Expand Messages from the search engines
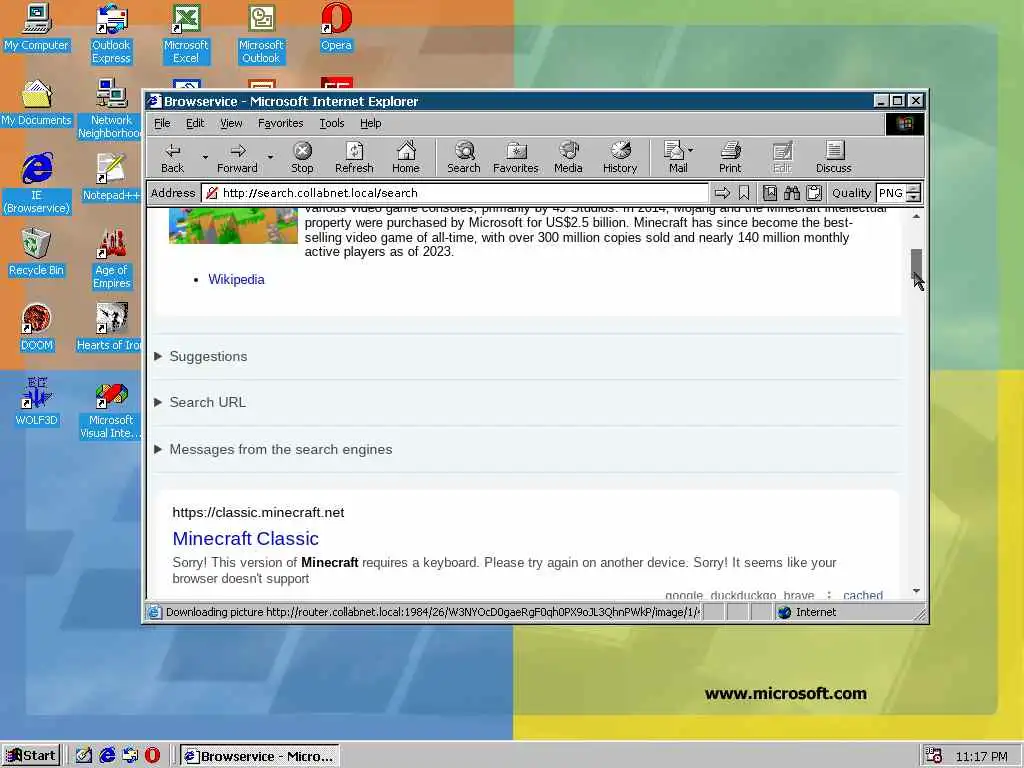 (x=274, y=449)
